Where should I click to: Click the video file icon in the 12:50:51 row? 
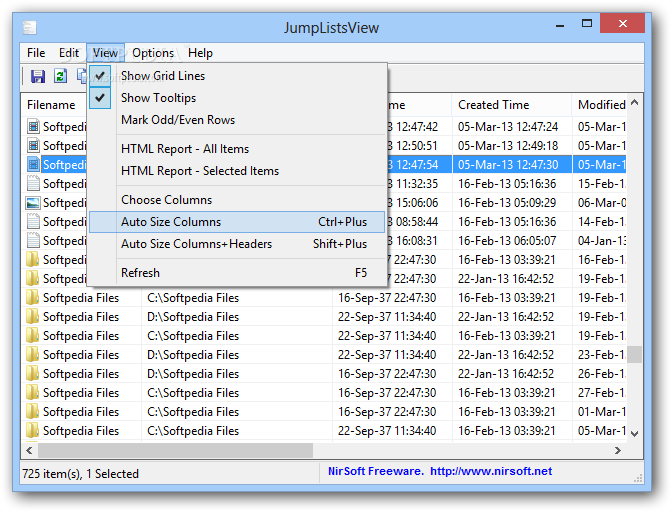coord(33,146)
